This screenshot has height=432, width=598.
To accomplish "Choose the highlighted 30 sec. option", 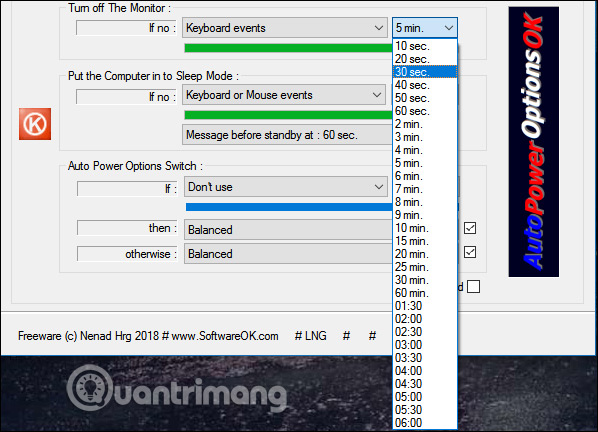I will coord(425,72).
